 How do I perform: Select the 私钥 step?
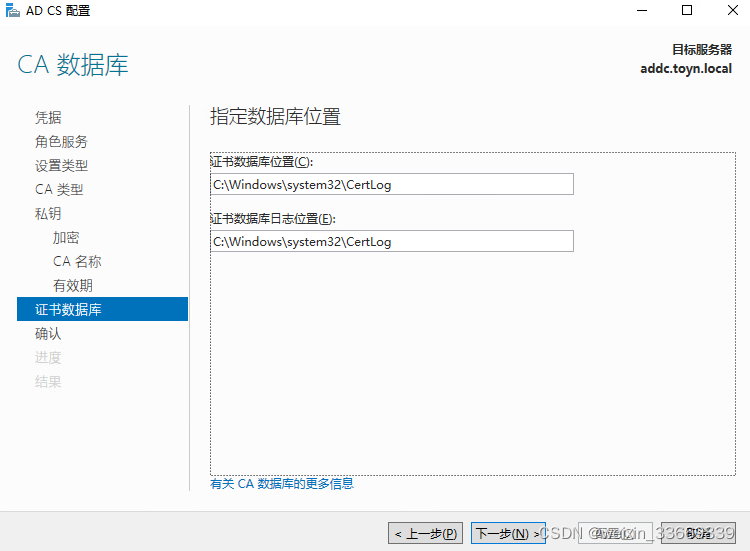click(x=48, y=213)
